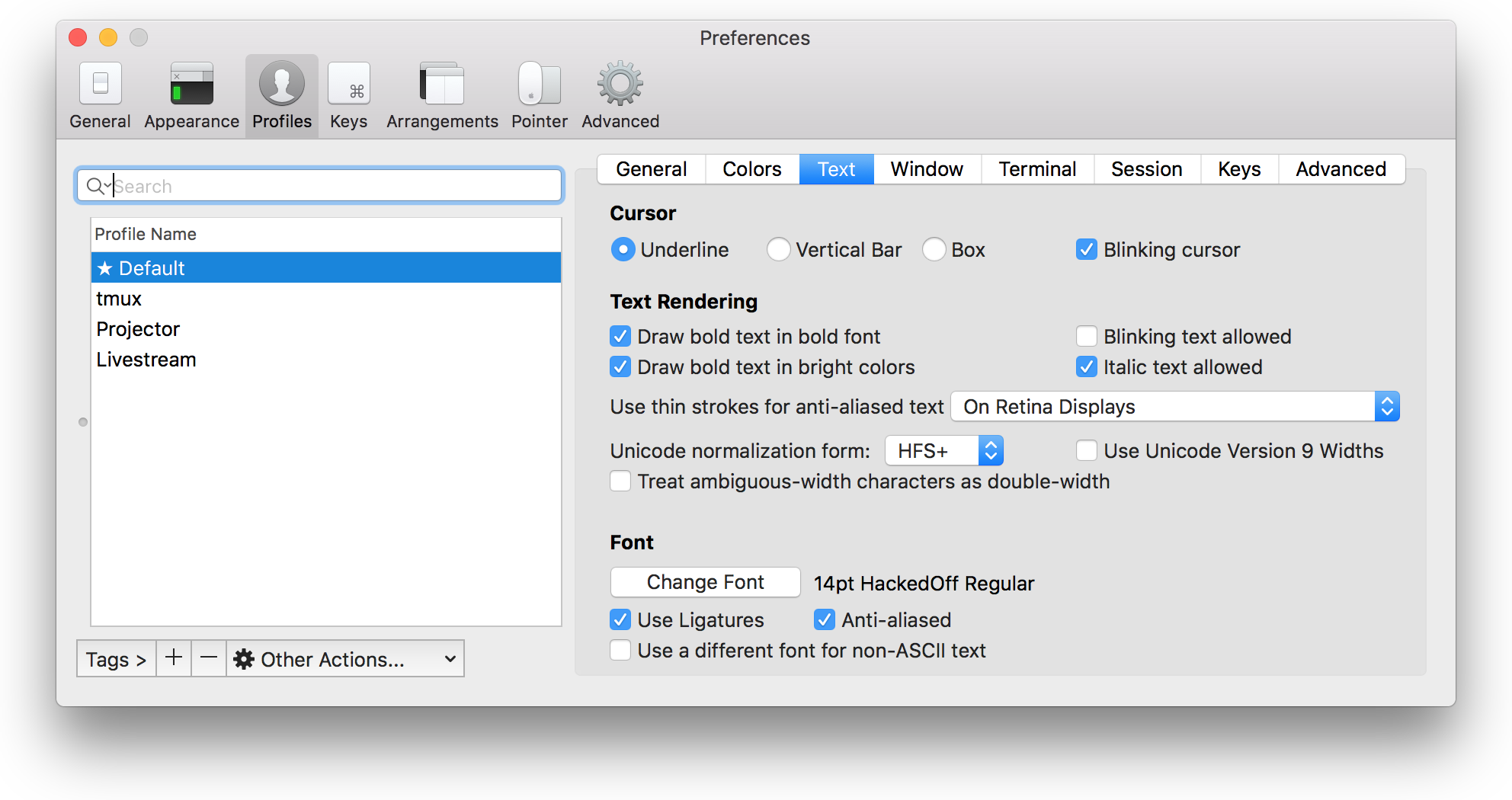
Task: Click the yellow minimize window button
Action: 108,37
